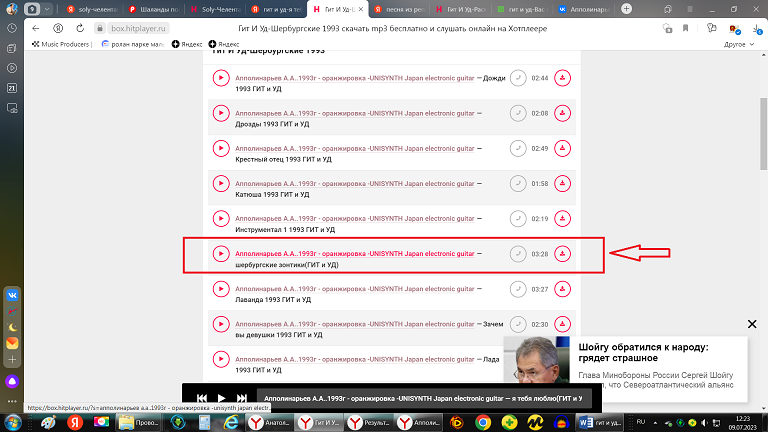Open Word document гит и уд in taskbar
The height and width of the screenshot is (432, 768).
pos(600,422)
